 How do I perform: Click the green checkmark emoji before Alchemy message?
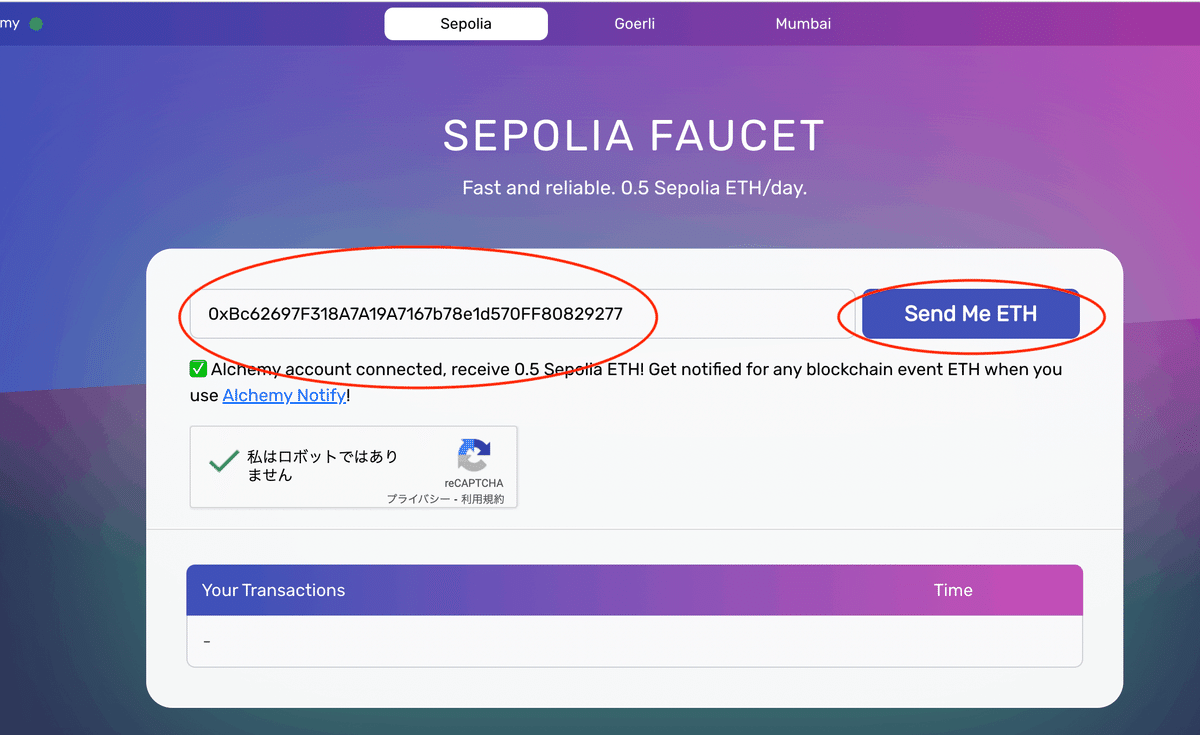tap(198, 369)
